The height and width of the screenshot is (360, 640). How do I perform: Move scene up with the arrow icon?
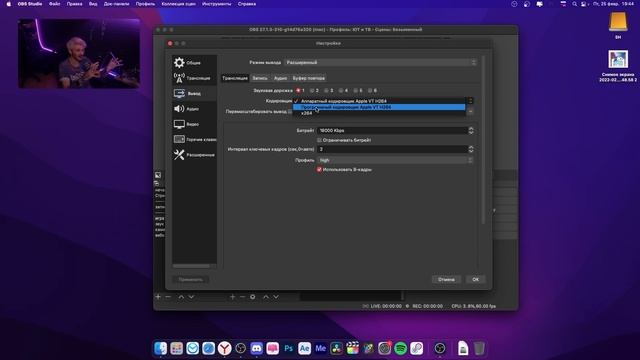181,297
